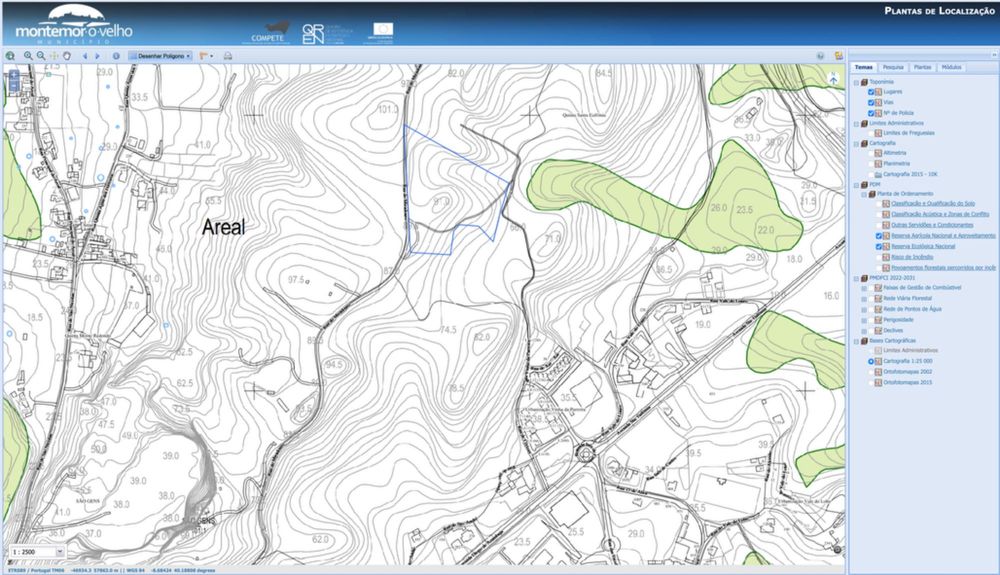Click the Cartografia 2015 - 10K layer icon

pos(878,175)
